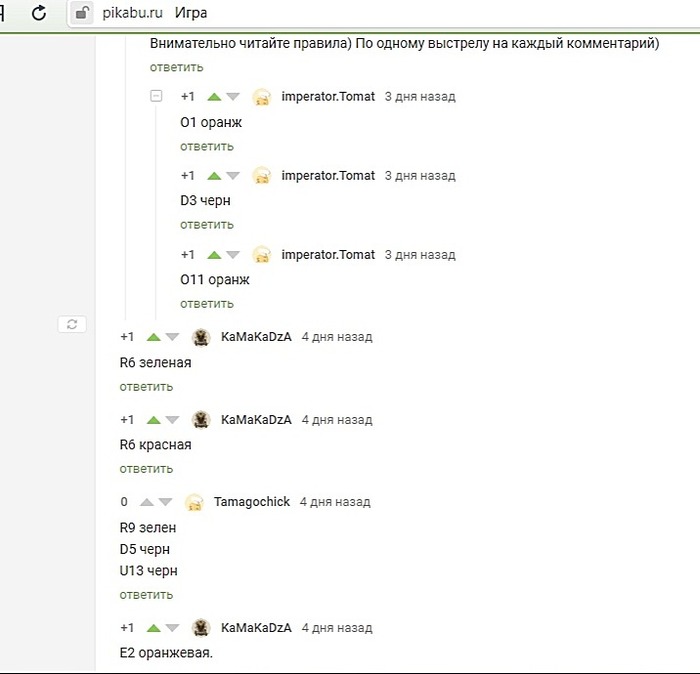Screen dimensions: 700x674
Task: Collapse the imperator.Tomat reply thread
Action: coord(156,96)
